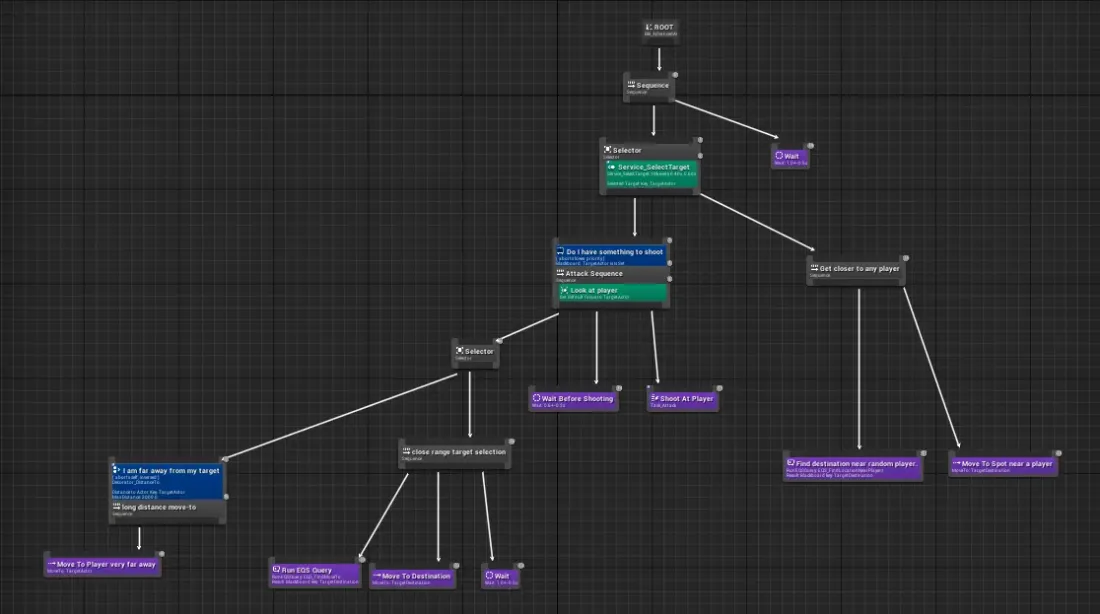Click the Selector node under Attack Sequence
The image size is (1100, 614).
[x=474, y=352]
